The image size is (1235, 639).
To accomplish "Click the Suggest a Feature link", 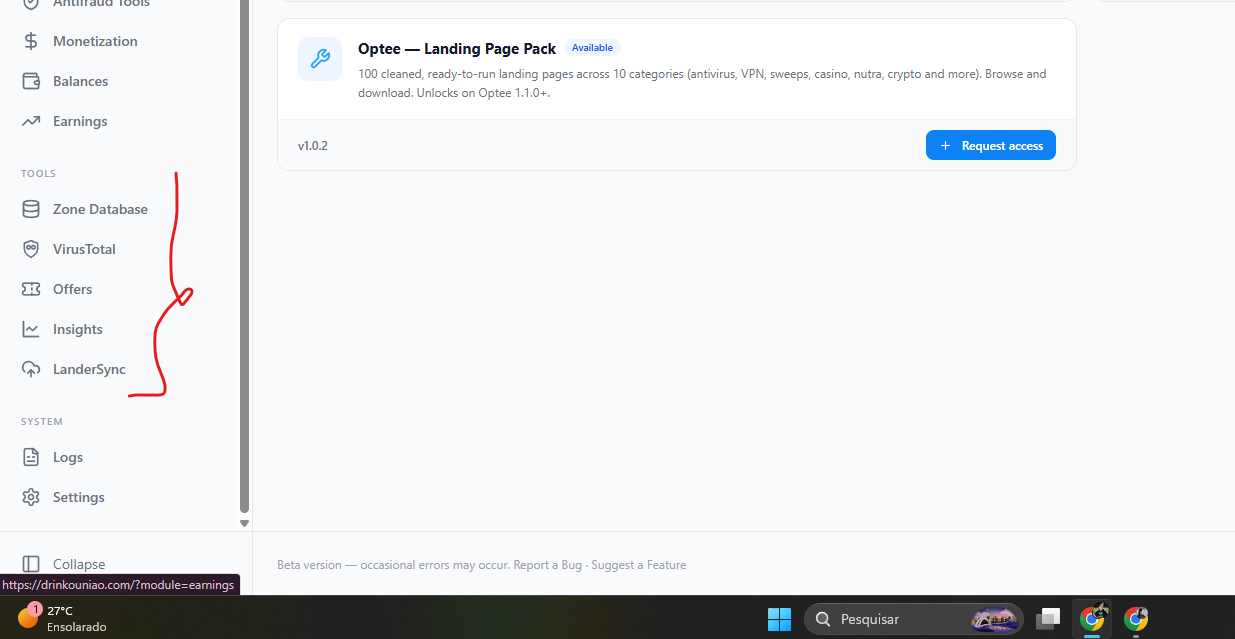I will coord(639,565).
